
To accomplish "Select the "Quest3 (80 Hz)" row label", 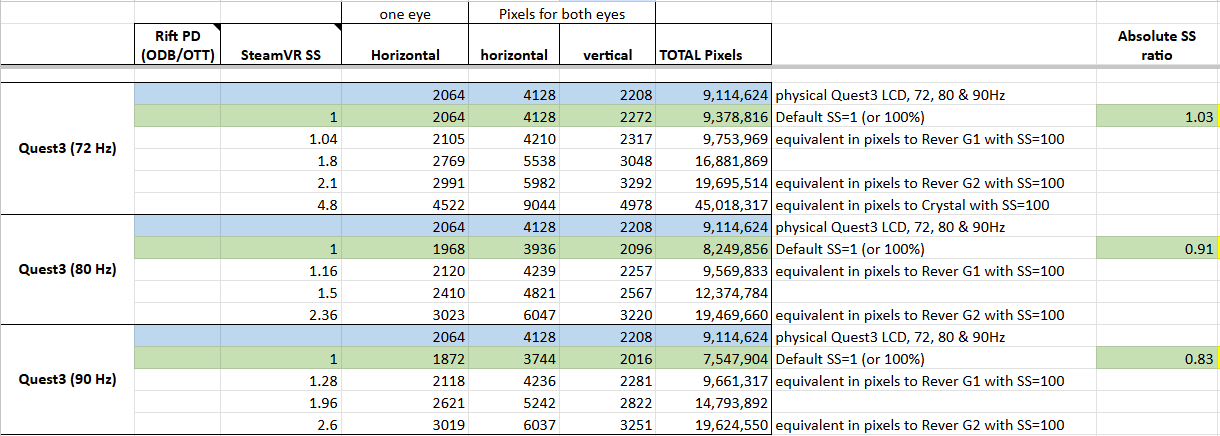I will (x=68, y=271).
